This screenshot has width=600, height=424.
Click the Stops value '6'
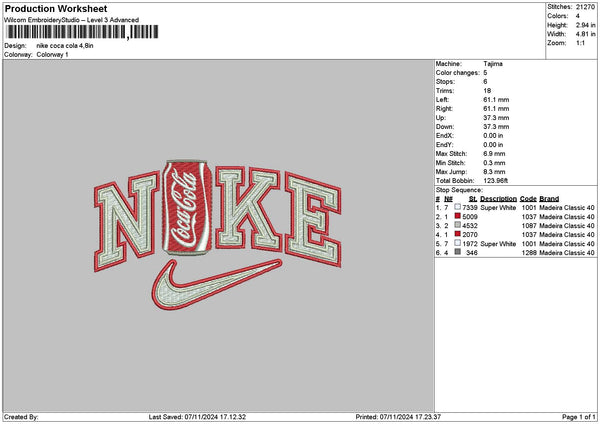pos(485,82)
